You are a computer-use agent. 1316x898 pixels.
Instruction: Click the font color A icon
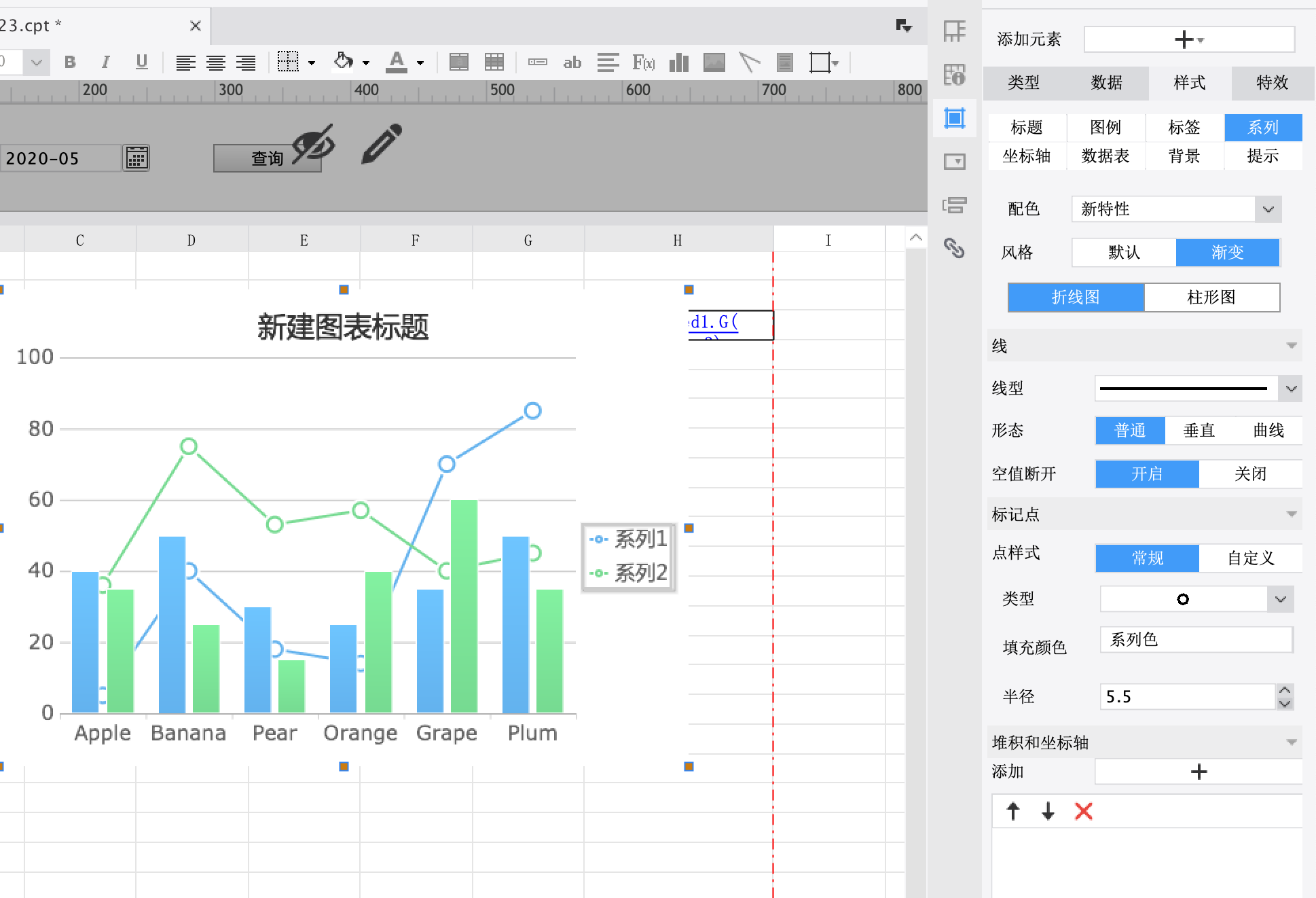coord(397,62)
